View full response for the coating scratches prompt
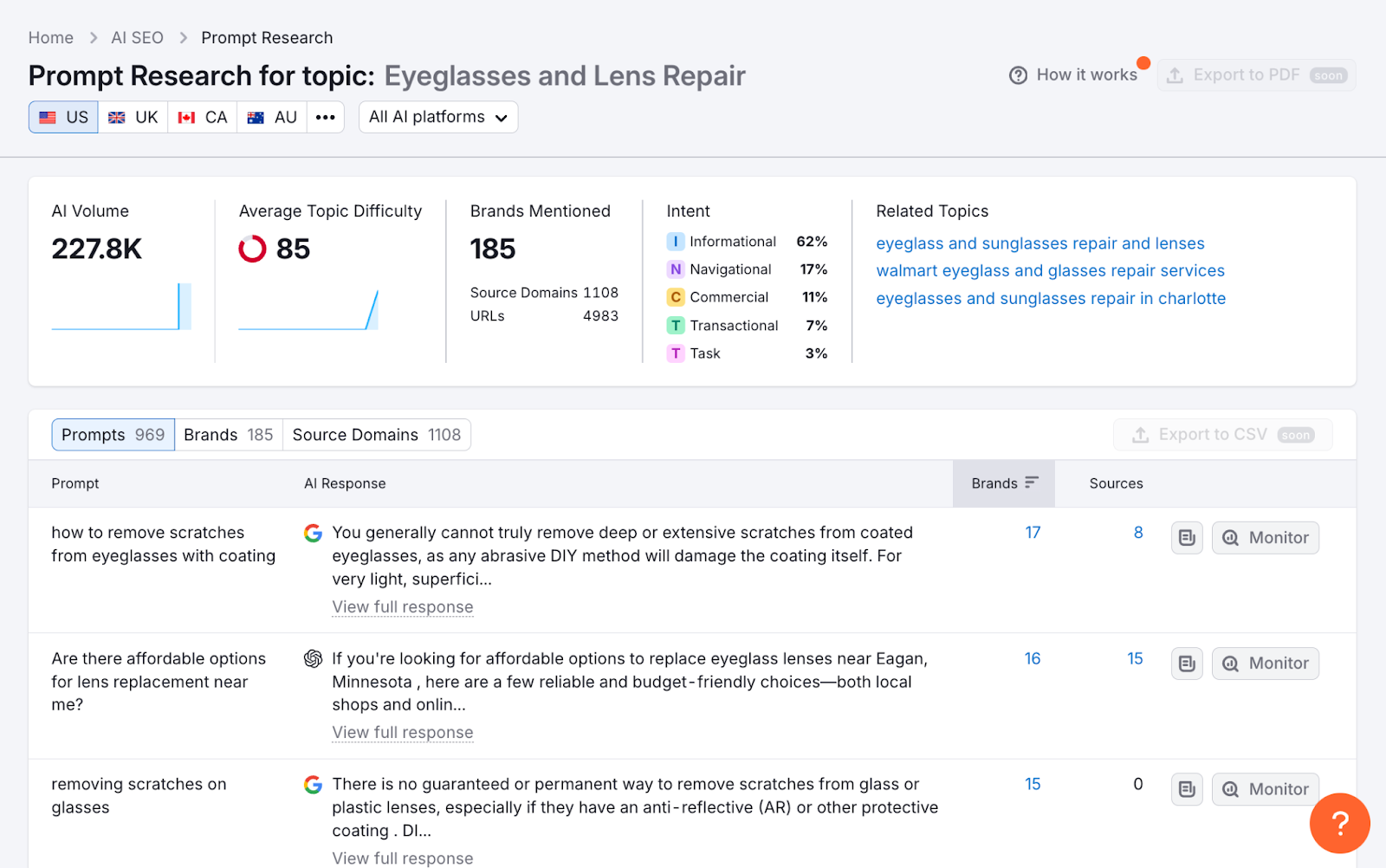This screenshot has height=868, width=1386. (402, 606)
